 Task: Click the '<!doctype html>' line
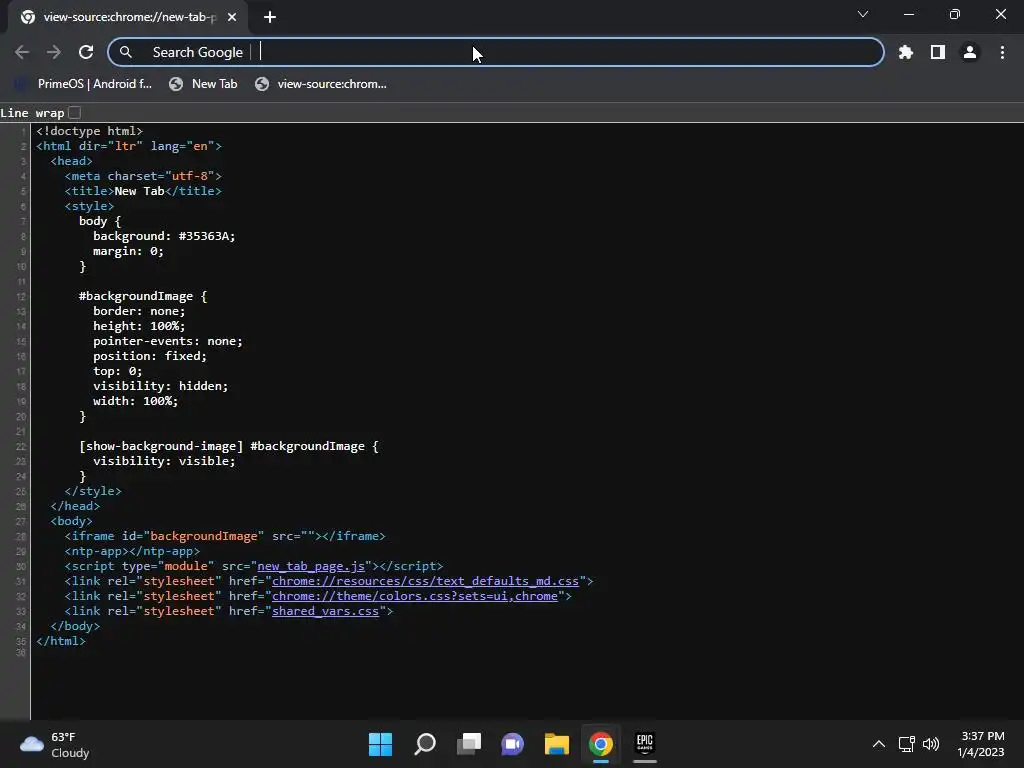(x=89, y=131)
